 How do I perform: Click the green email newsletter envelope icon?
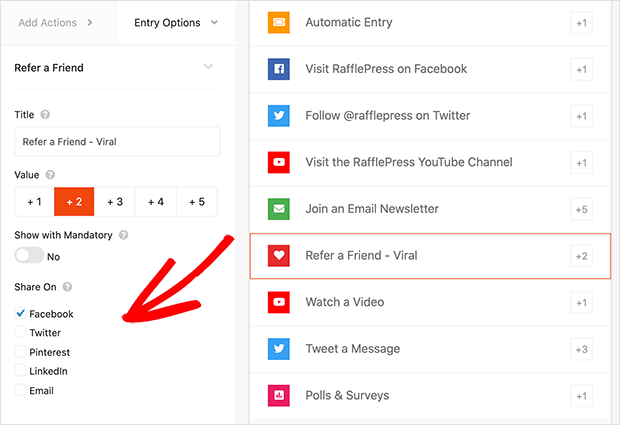(x=278, y=209)
